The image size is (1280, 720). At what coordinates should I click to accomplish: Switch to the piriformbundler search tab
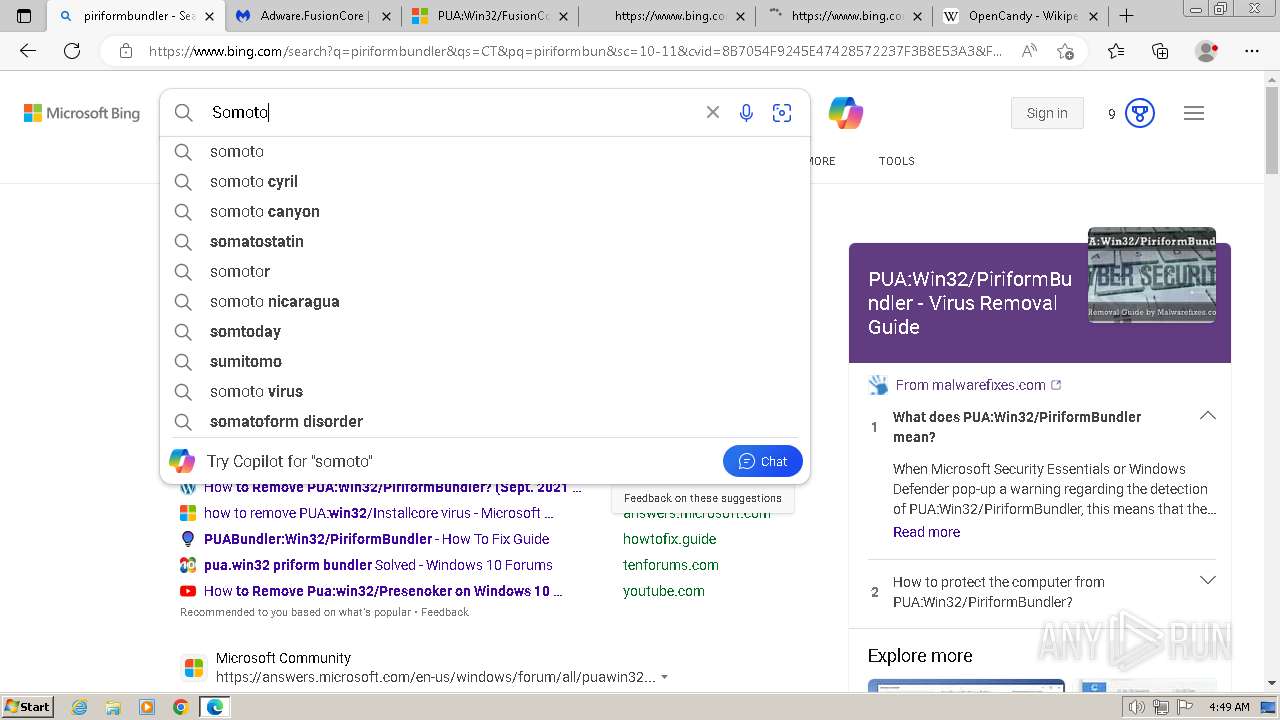point(136,16)
